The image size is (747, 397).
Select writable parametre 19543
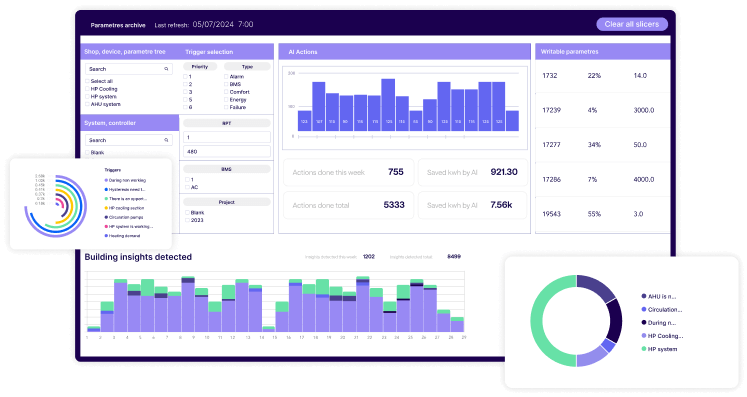click(x=552, y=214)
